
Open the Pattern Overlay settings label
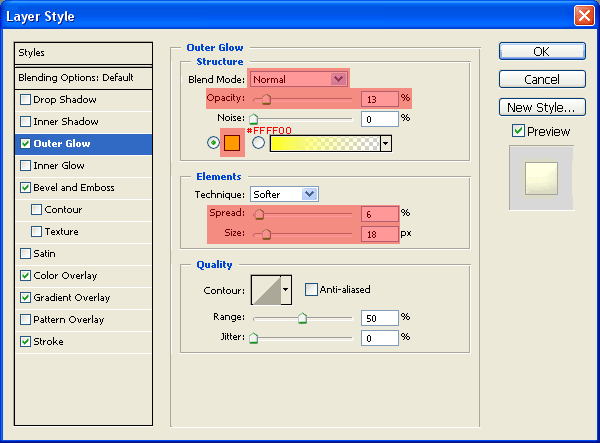click(69, 320)
